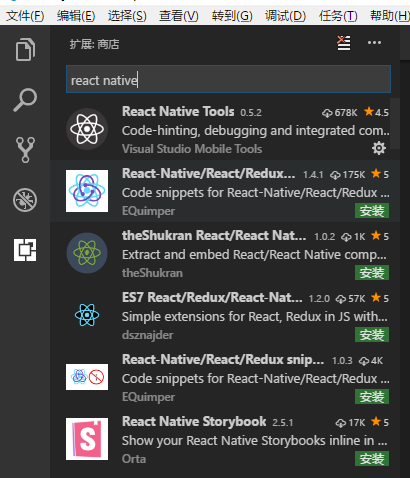Open the Debug view
The image size is (410, 478).
25,200
